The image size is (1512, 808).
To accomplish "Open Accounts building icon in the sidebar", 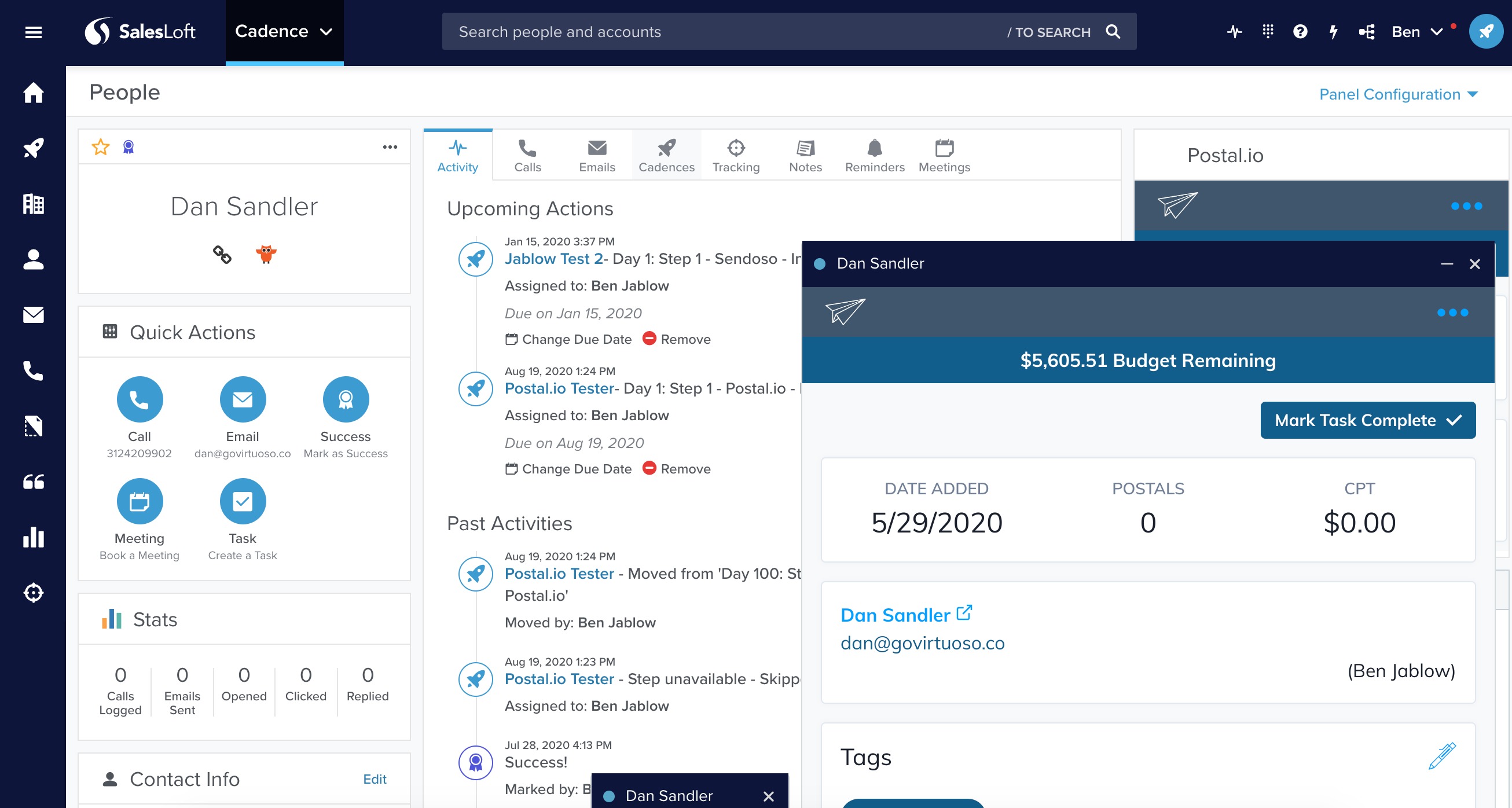I will (x=34, y=204).
